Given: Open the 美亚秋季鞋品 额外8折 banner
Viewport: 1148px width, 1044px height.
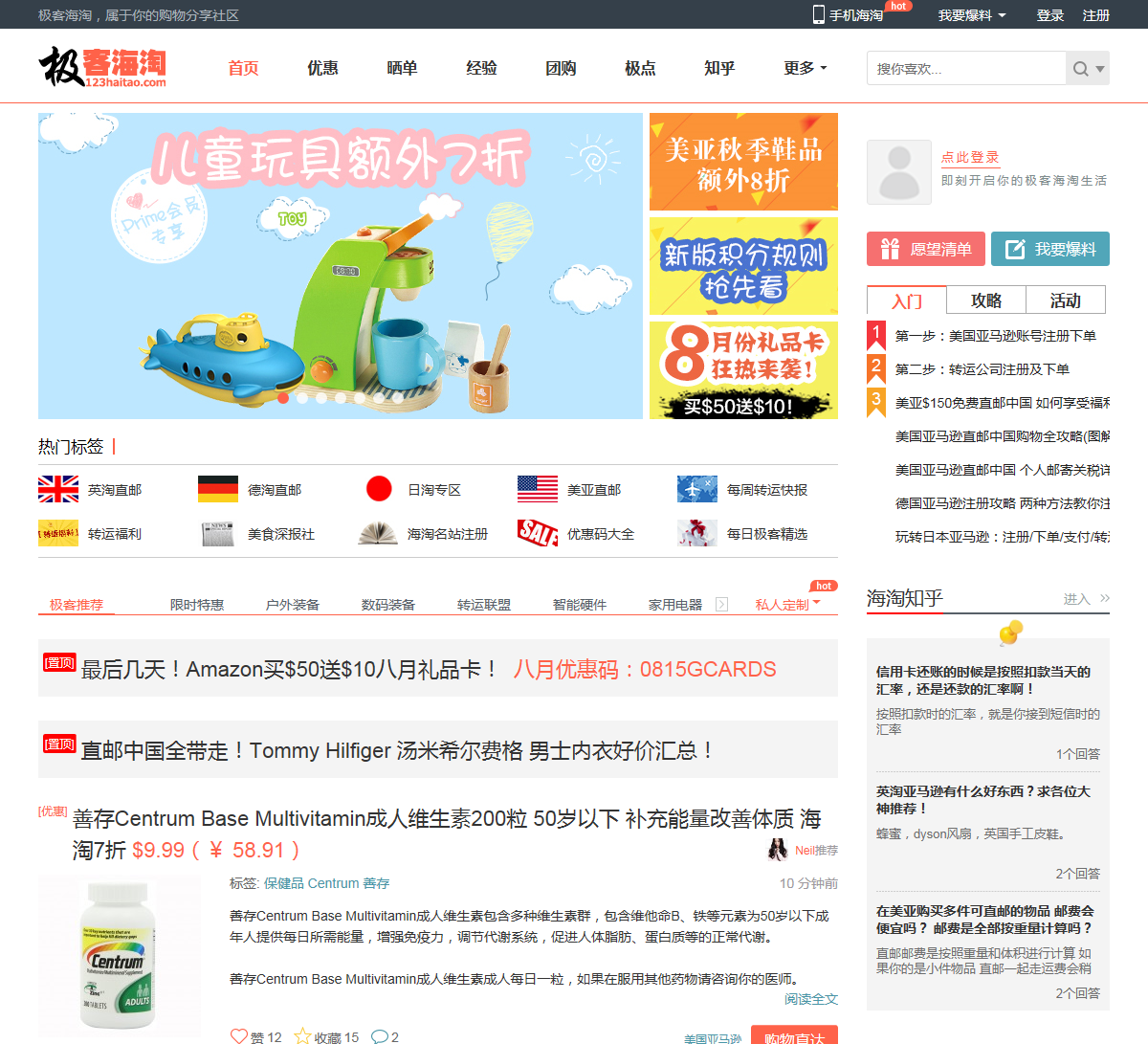Looking at the screenshot, I should point(743,162).
